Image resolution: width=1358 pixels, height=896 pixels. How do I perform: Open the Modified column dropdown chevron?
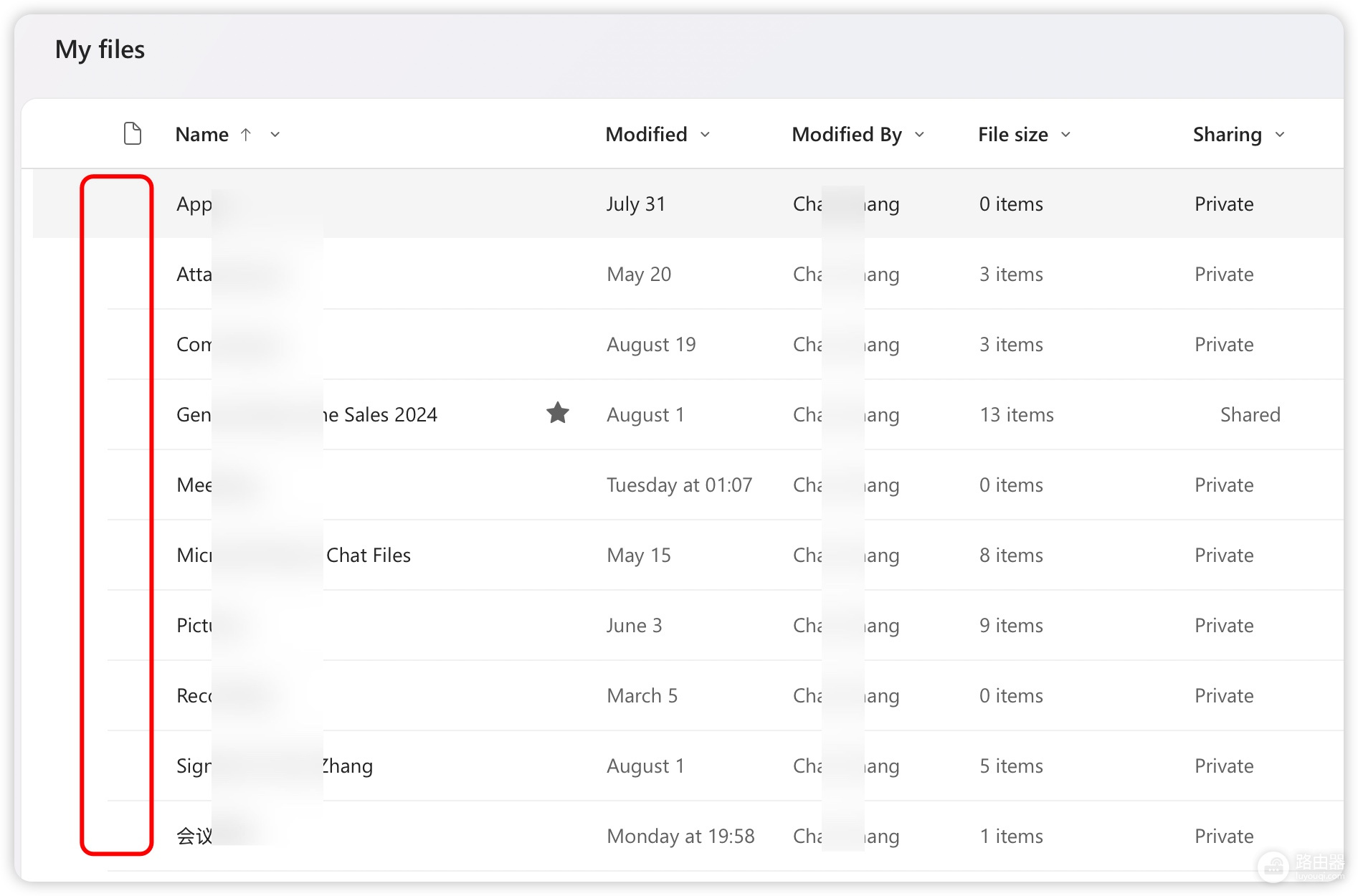pos(705,135)
